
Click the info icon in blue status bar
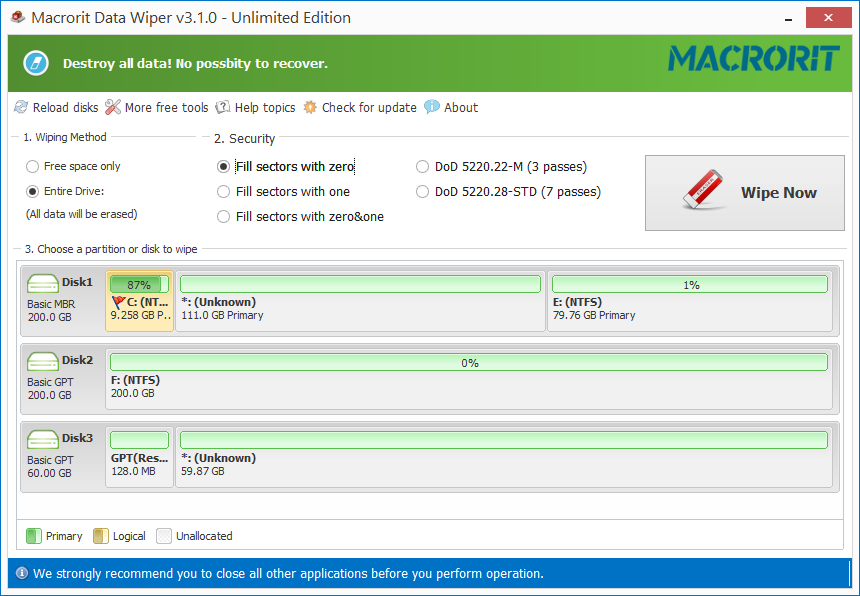click(x=22, y=574)
